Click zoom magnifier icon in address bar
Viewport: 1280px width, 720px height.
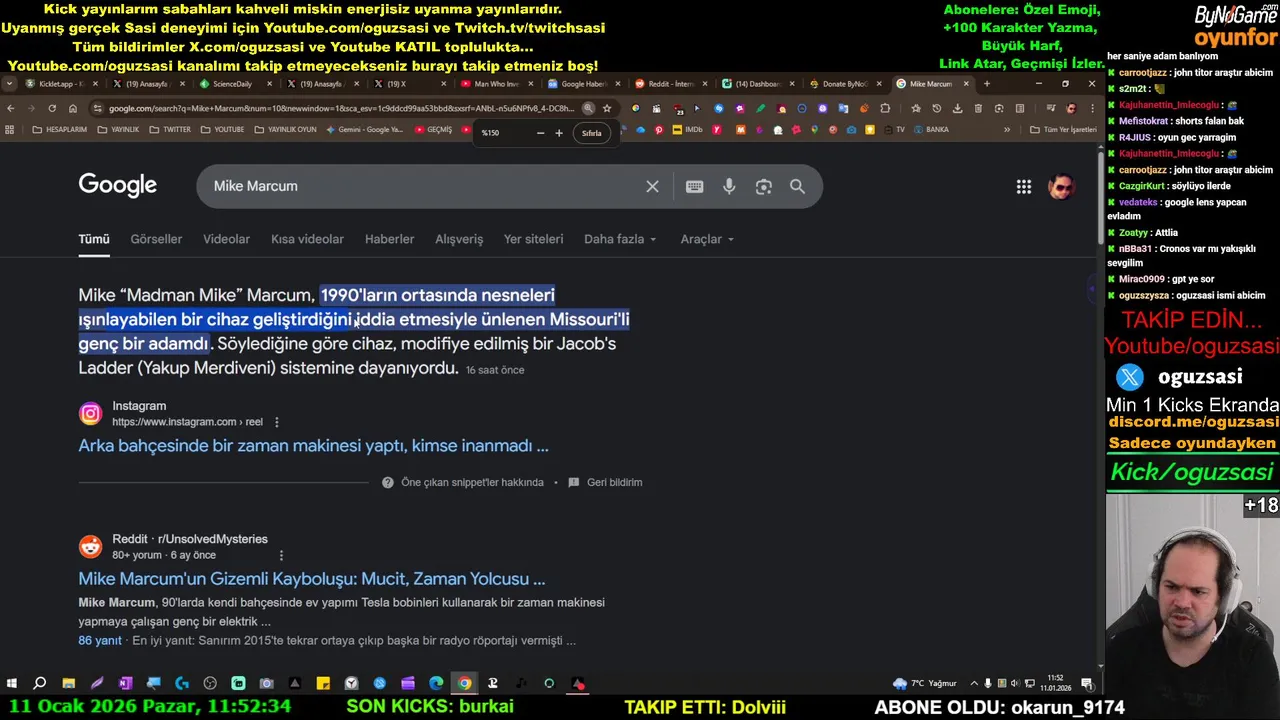pyautogui.click(x=588, y=108)
